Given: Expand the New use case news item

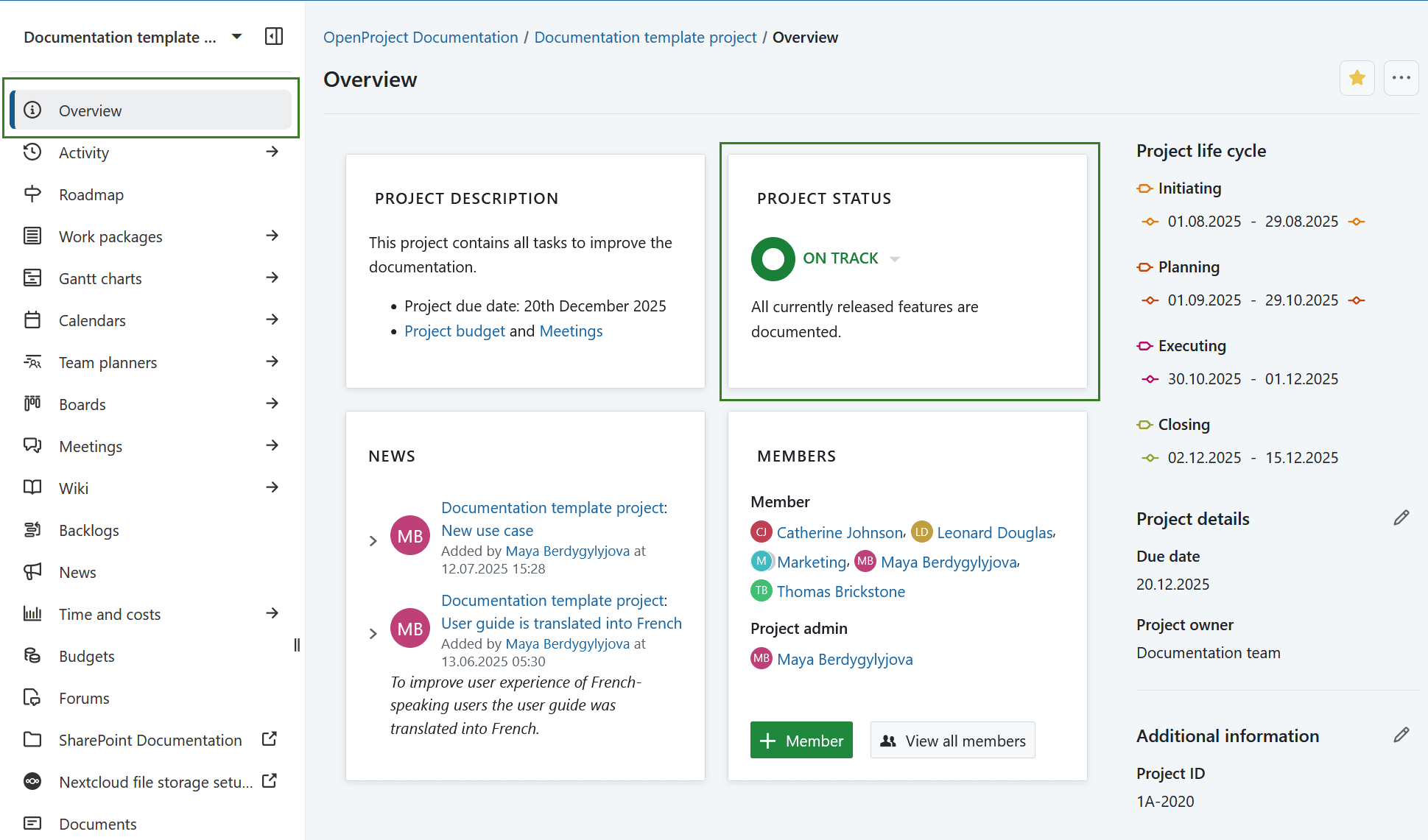Looking at the screenshot, I should pyautogui.click(x=373, y=540).
